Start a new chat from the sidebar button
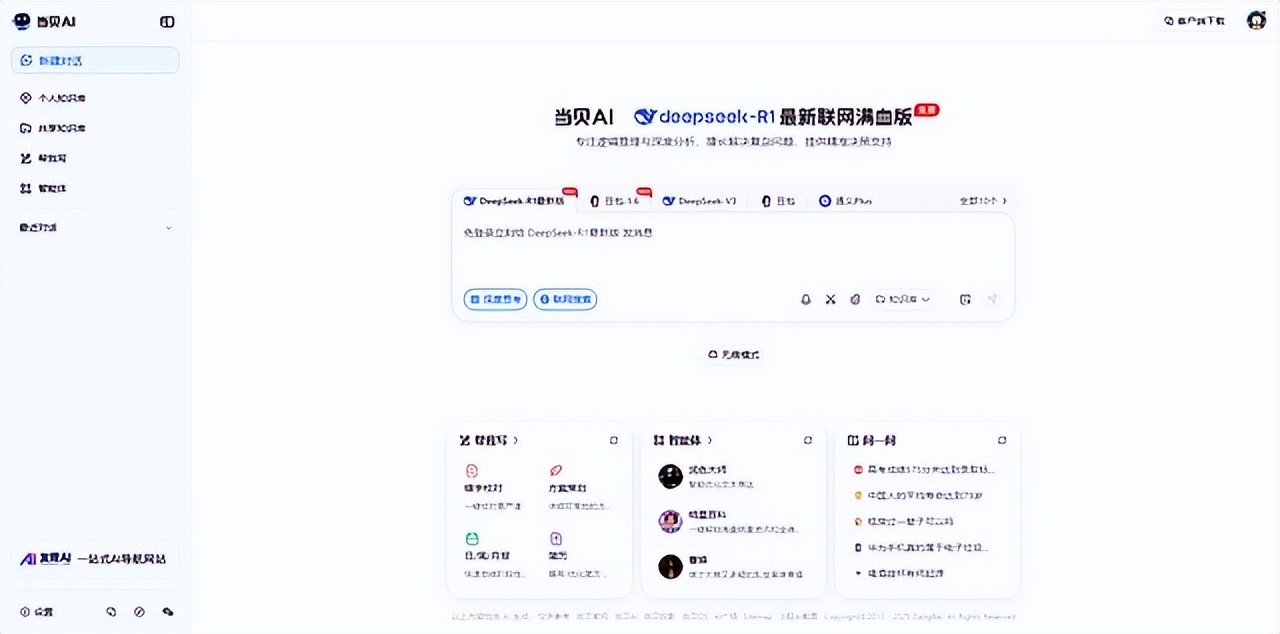 [95, 60]
